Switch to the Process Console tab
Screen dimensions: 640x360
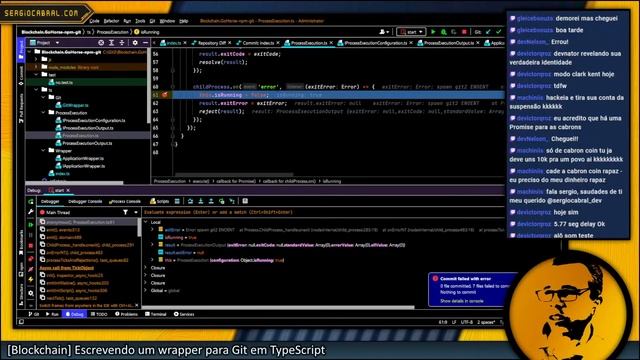tap(125, 201)
